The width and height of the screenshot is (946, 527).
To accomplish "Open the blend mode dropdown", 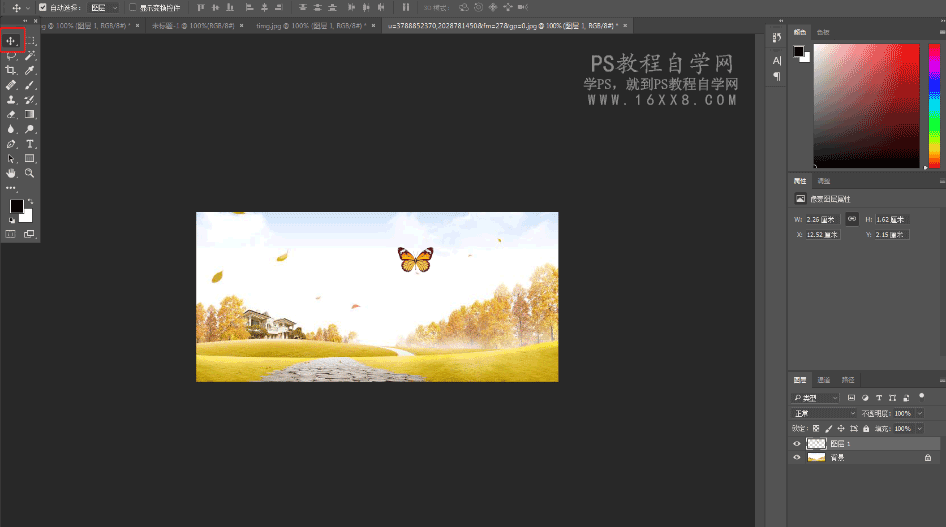I will point(824,414).
